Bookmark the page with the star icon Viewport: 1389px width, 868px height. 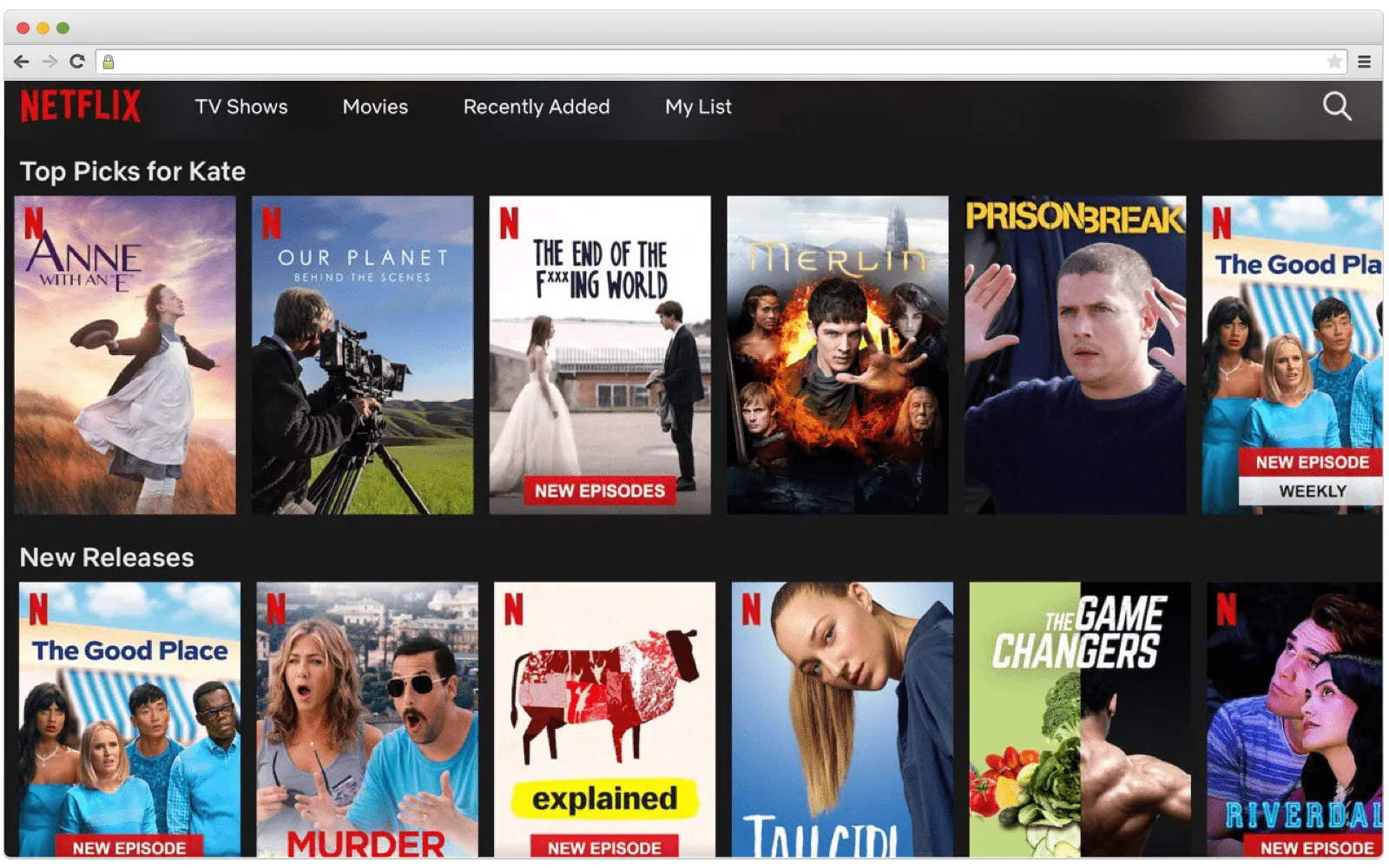[x=1334, y=62]
